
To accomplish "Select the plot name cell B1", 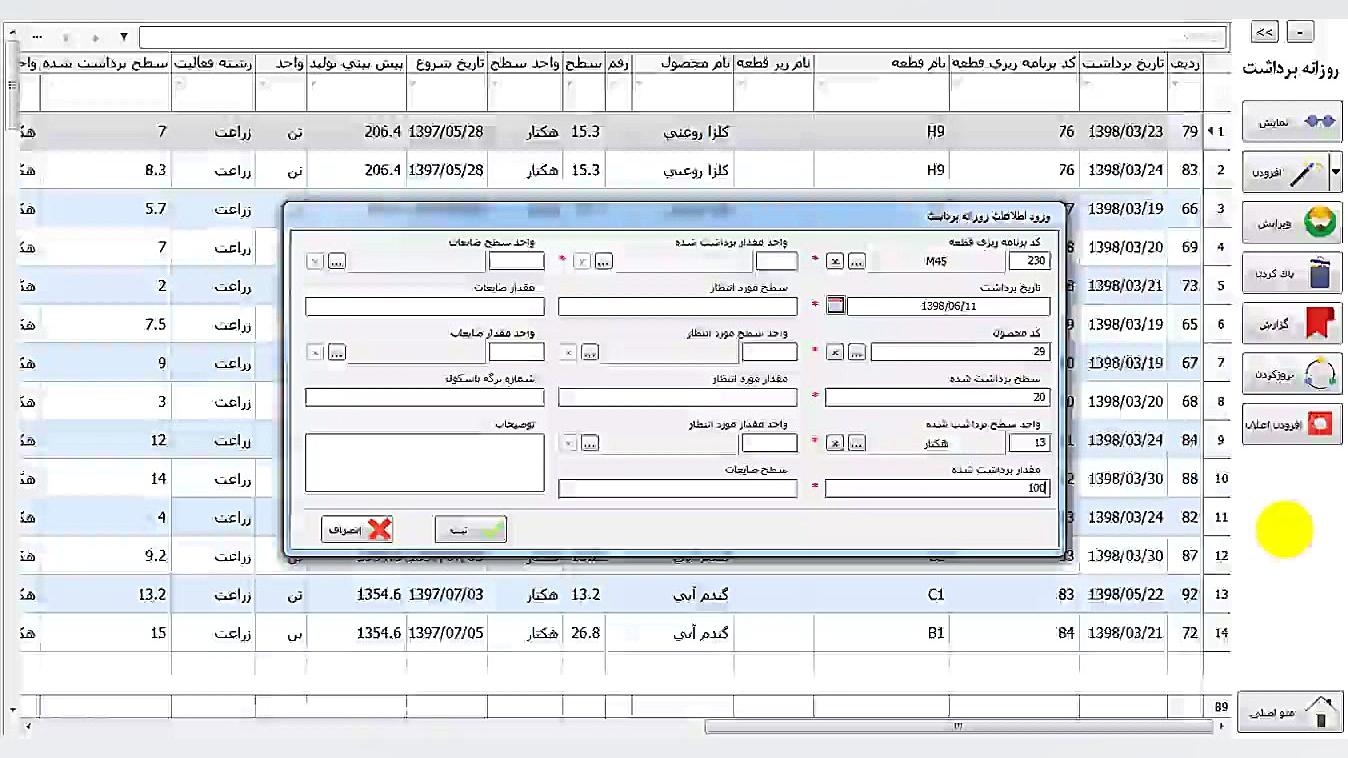I will (x=882, y=633).
